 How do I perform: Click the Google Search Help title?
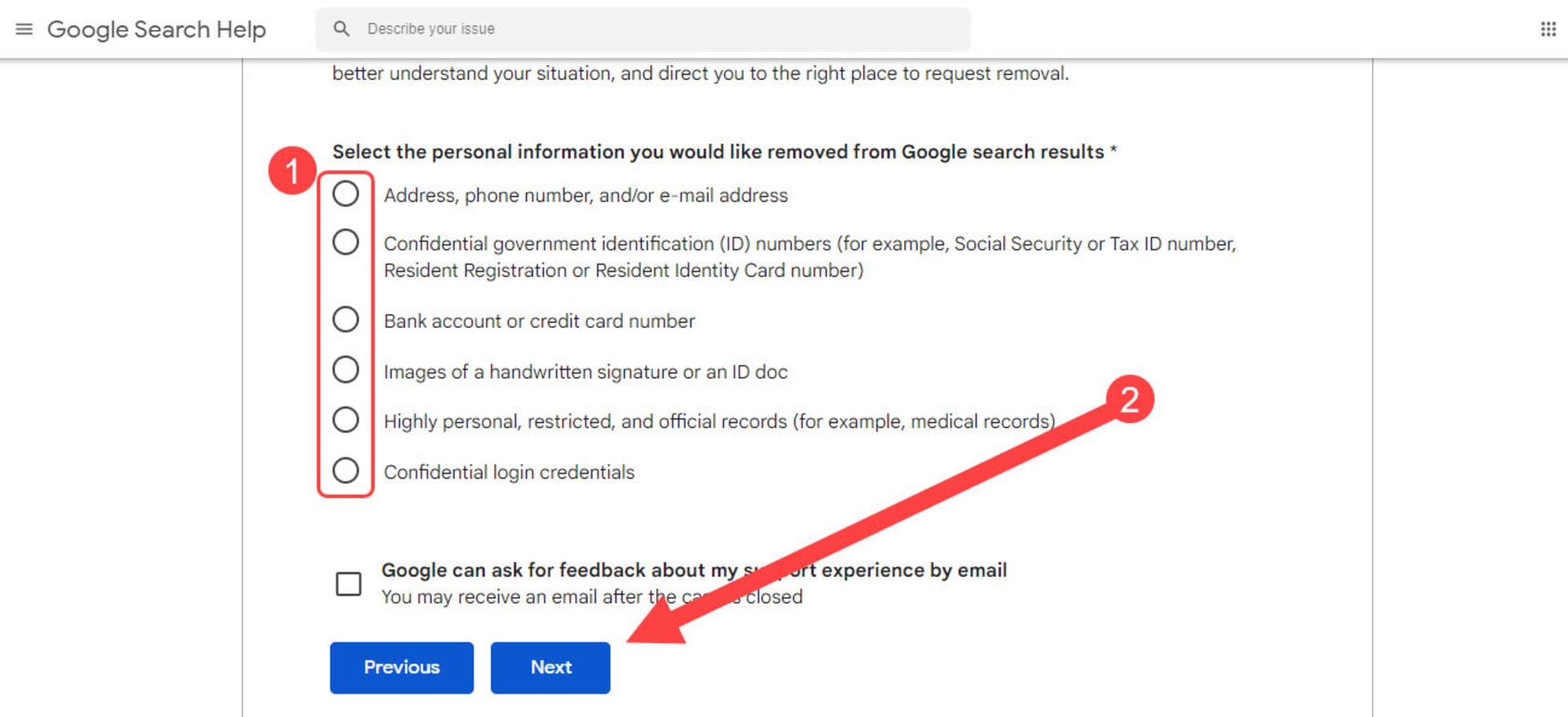(x=157, y=29)
